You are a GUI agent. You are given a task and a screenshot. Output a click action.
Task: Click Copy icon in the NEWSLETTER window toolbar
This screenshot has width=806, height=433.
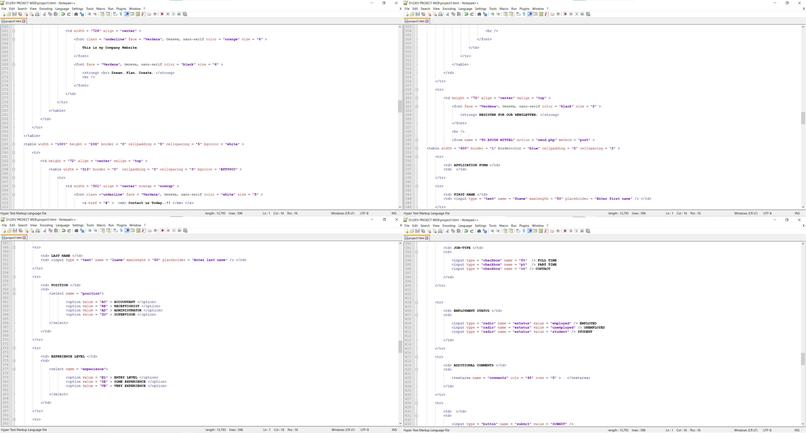(453, 14)
